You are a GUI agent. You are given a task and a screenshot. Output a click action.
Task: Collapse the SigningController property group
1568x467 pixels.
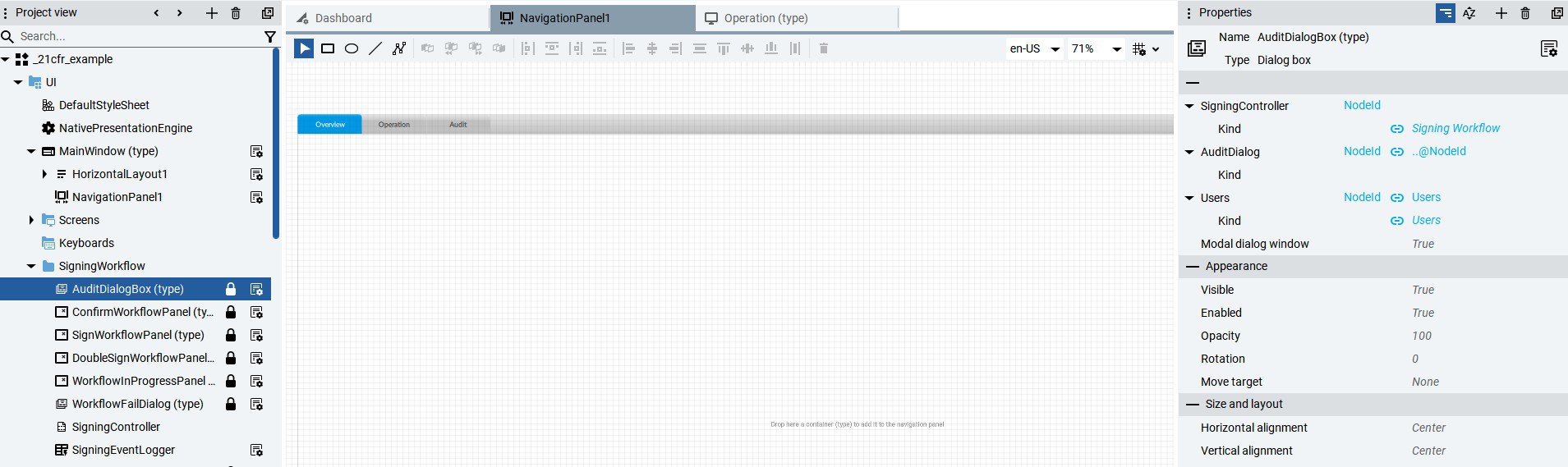point(1189,106)
